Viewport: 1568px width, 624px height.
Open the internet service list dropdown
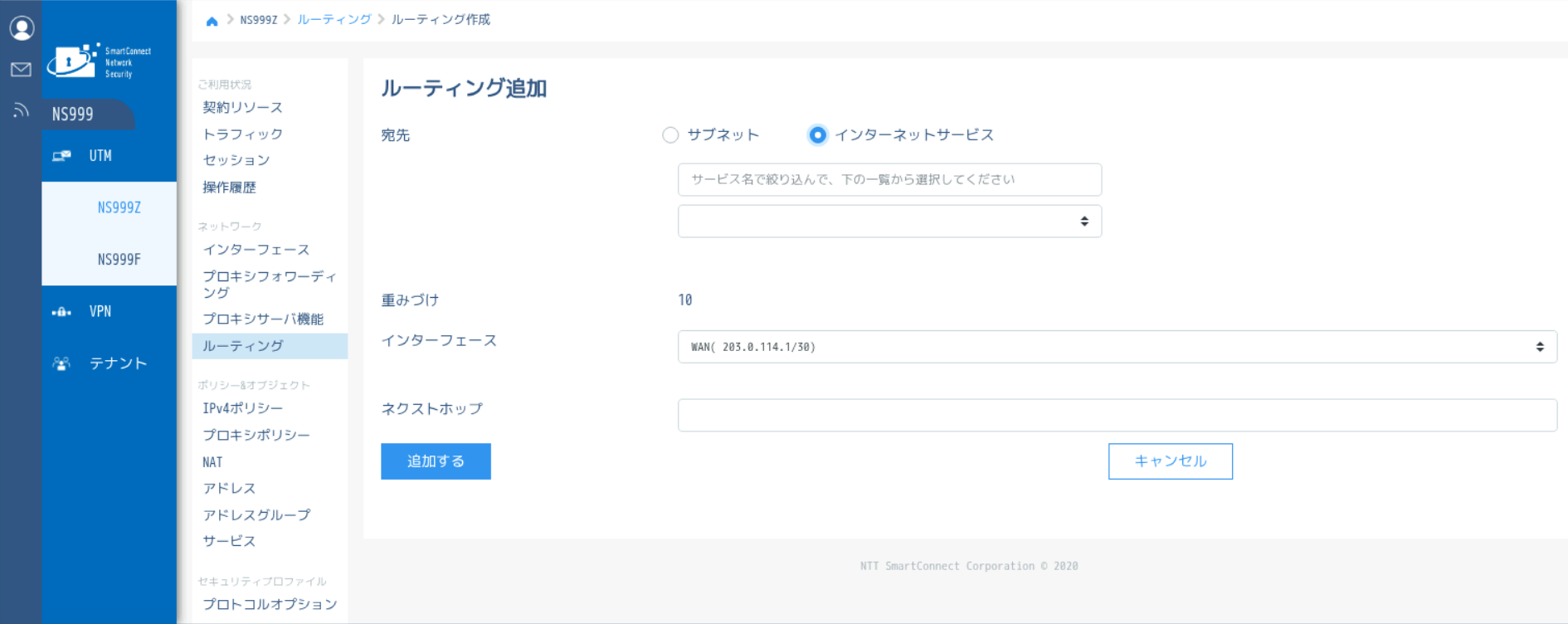point(889,222)
